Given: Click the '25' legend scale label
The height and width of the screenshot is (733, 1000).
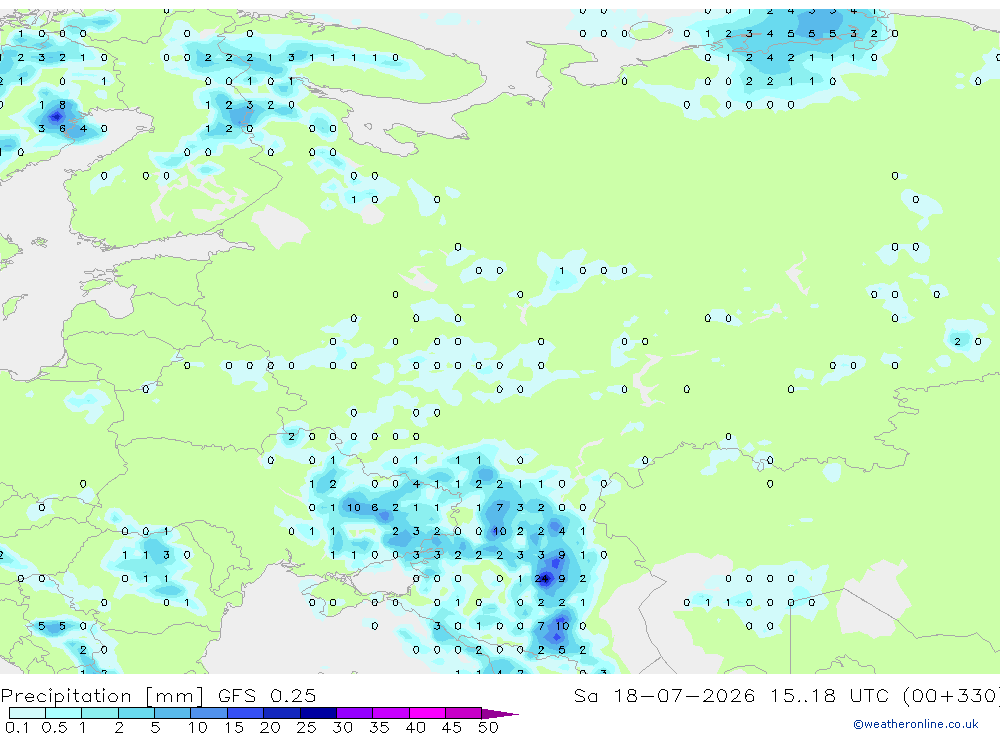Looking at the screenshot, I should tap(307, 727).
